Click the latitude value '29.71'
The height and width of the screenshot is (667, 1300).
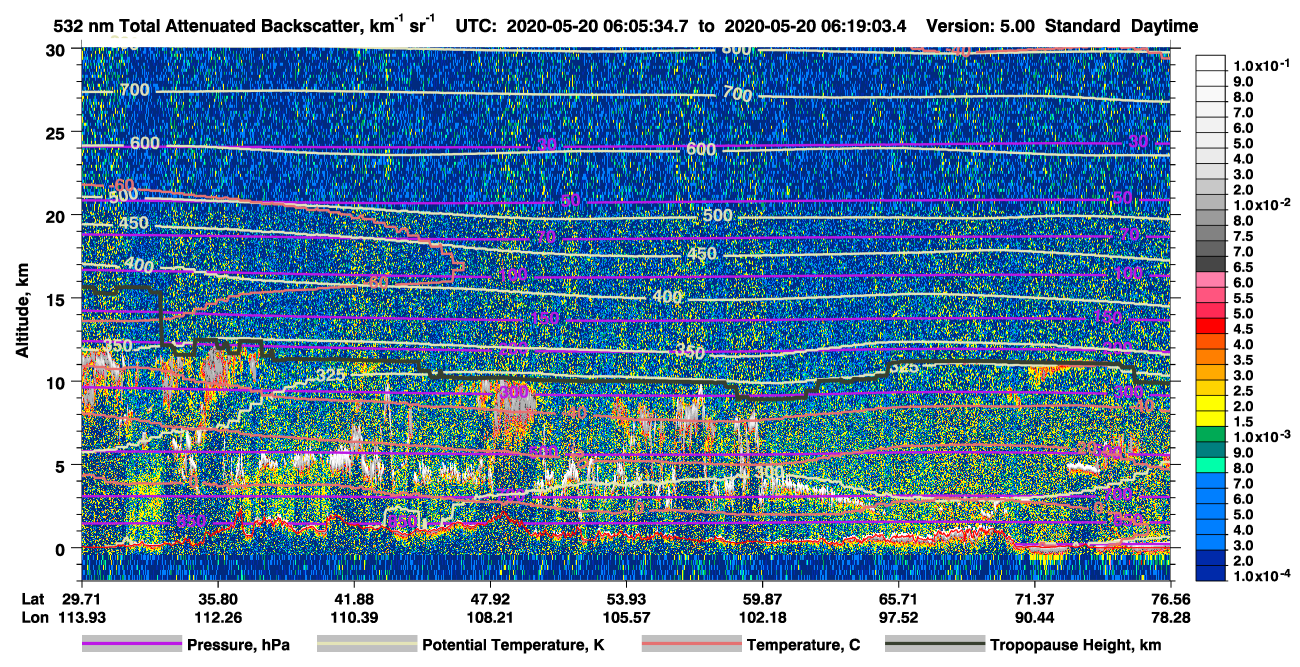click(x=82, y=599)
